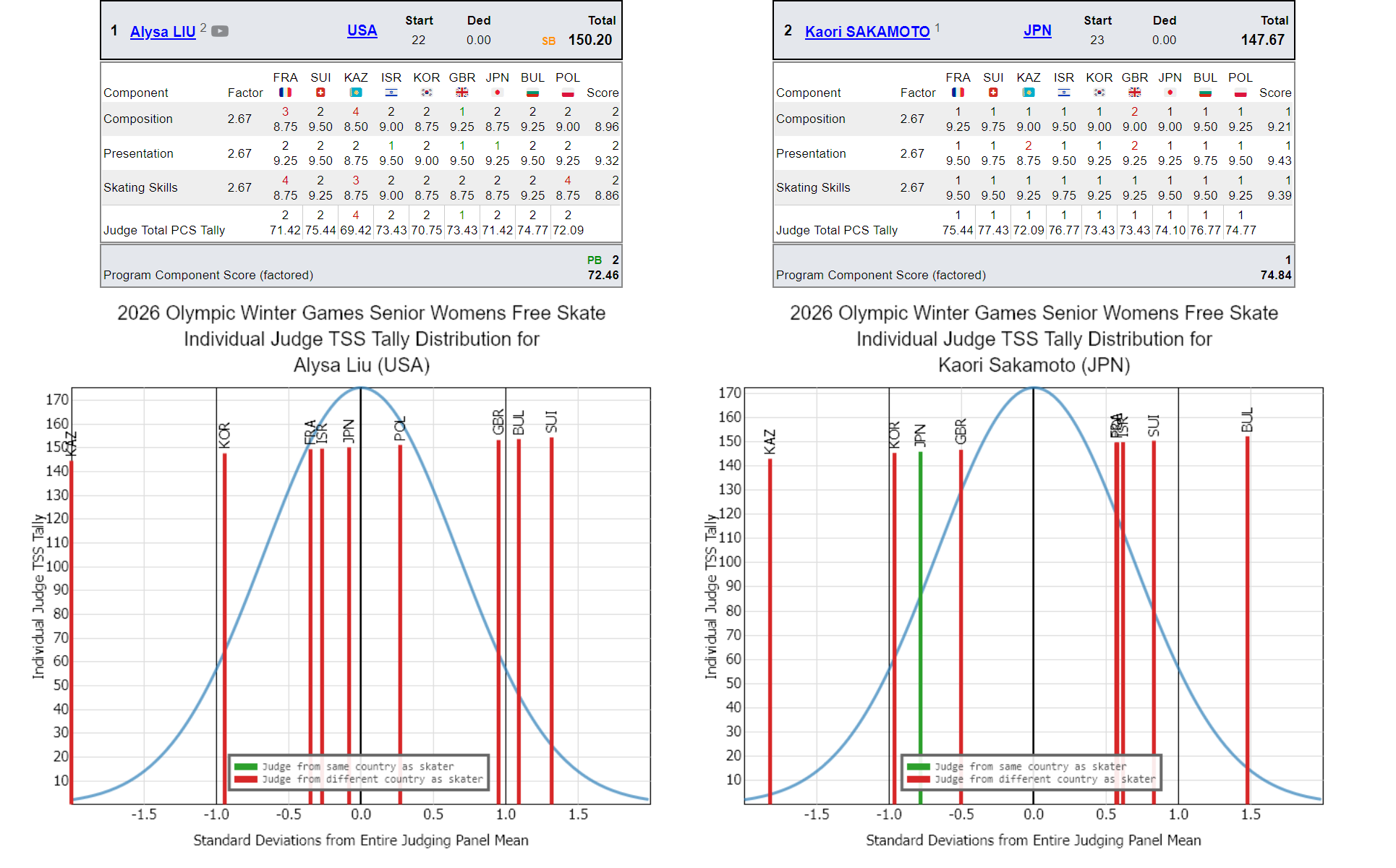This screenshot has width=1396, height=868.
Task: Click the Japan flag in Liu's judge table
Action: click(497, 93)
